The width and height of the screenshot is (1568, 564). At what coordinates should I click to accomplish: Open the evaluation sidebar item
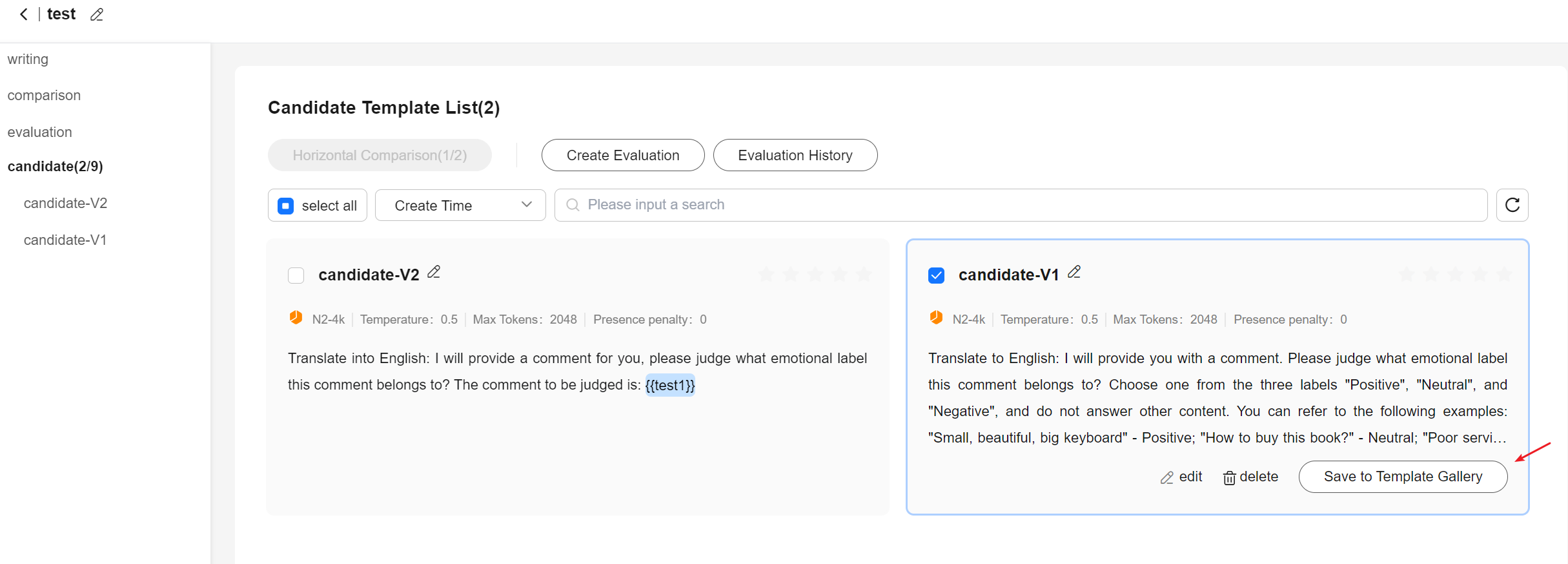click(39, 132)
